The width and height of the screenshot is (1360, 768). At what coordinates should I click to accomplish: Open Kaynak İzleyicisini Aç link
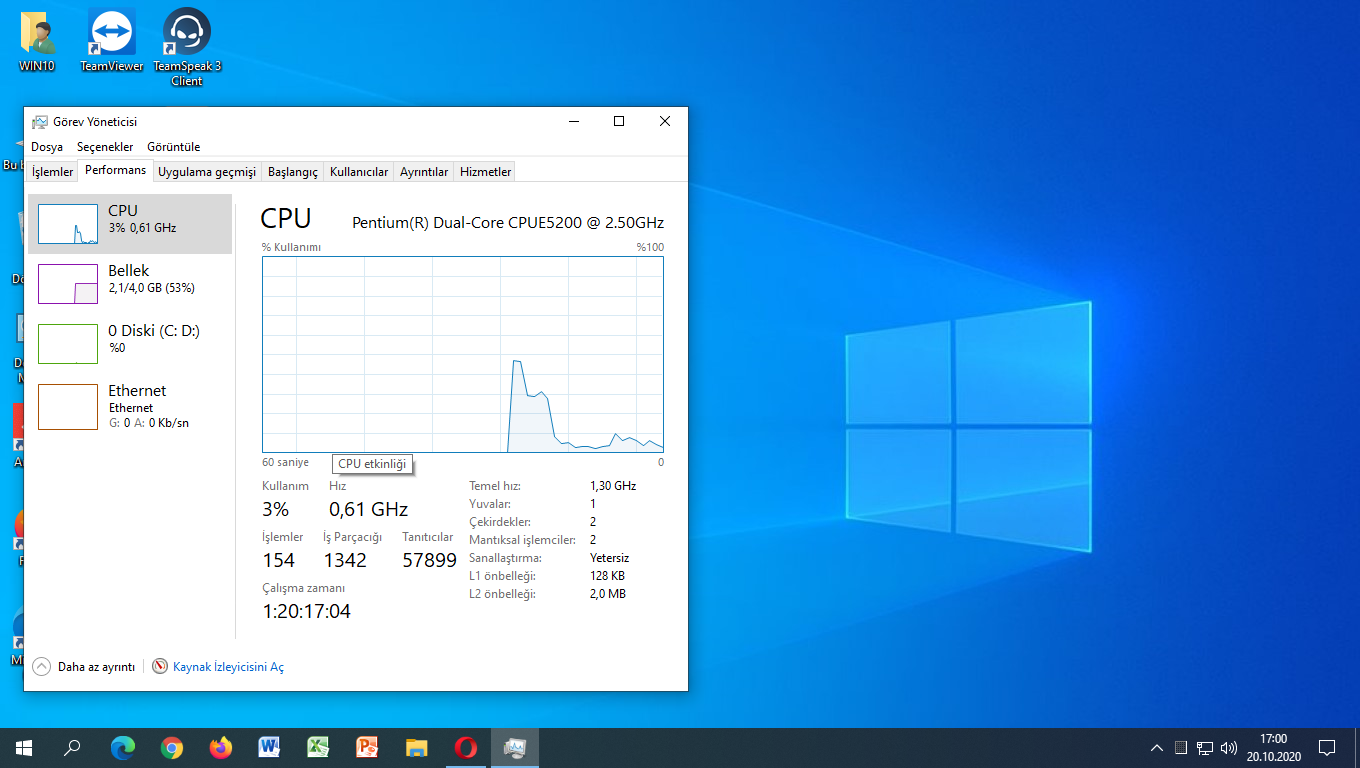[x=227, y=667]
